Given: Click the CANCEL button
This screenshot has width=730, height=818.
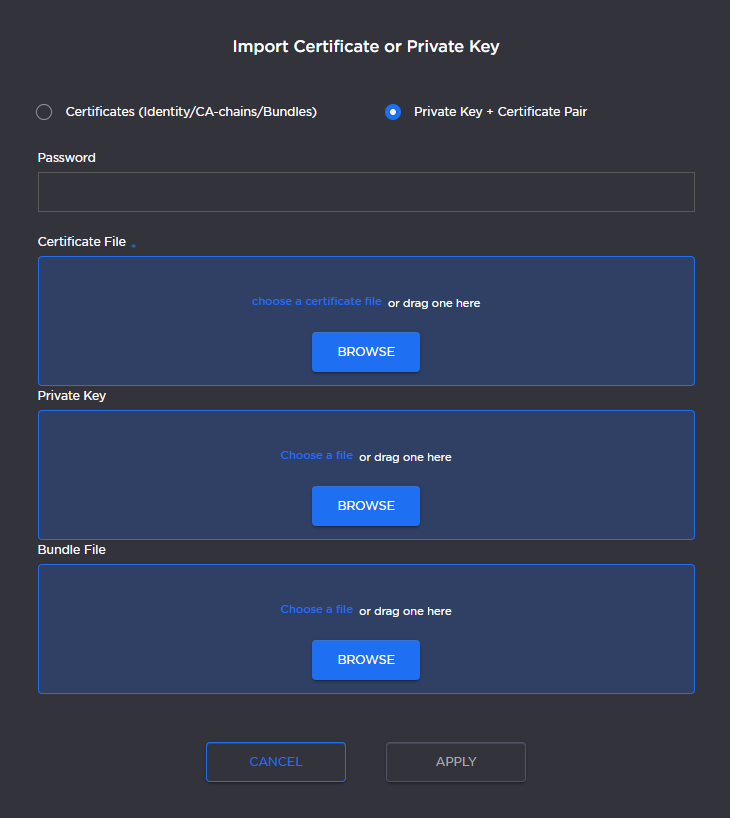Looking at the screenshot, I should [x=276, y=761].
